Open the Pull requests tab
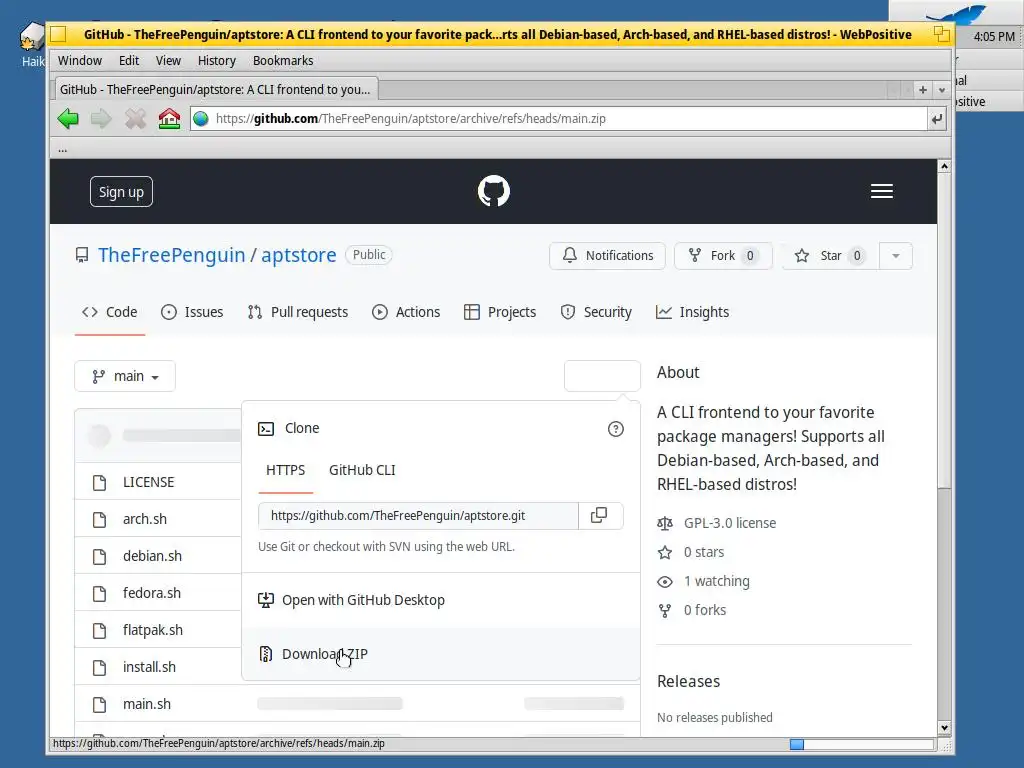The width and height of the screenshot is (1024, 768). pyautogui.click(x=298, y=312)
